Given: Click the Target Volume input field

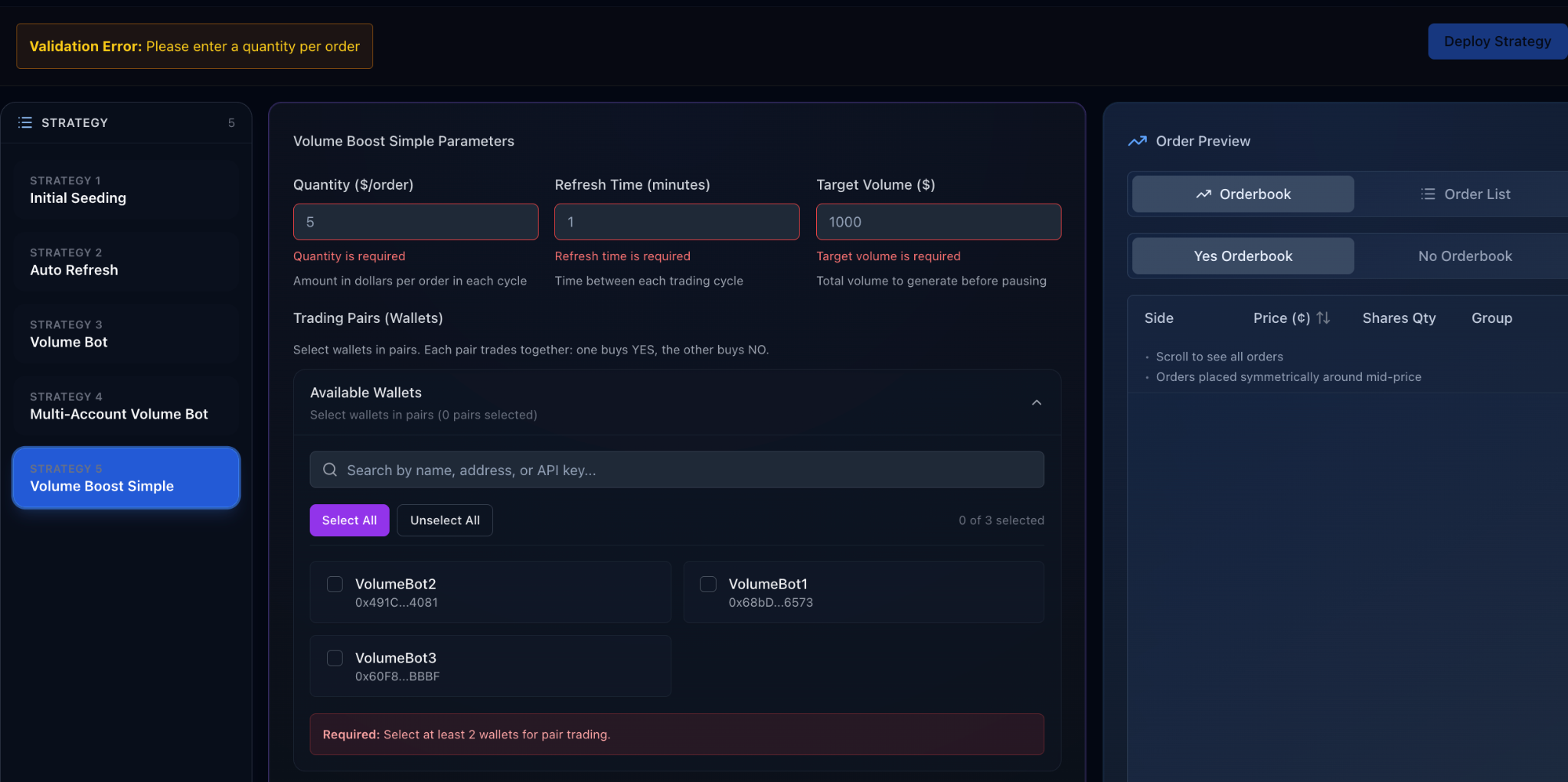Looking at the screenshot, I should pyautogui.click(x=938, y=222).
